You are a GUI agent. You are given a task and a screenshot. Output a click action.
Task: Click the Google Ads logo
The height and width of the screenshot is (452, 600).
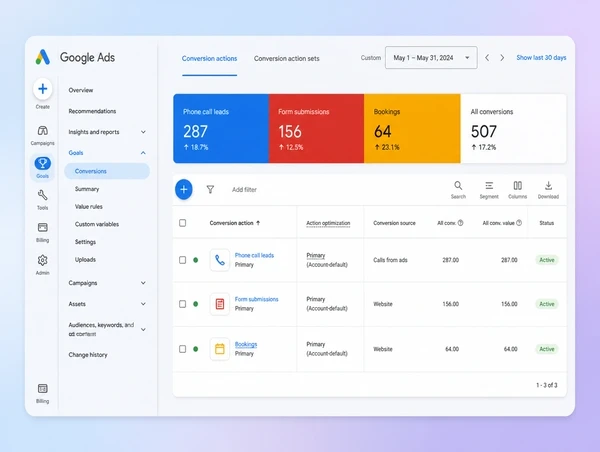coord(43,57)
